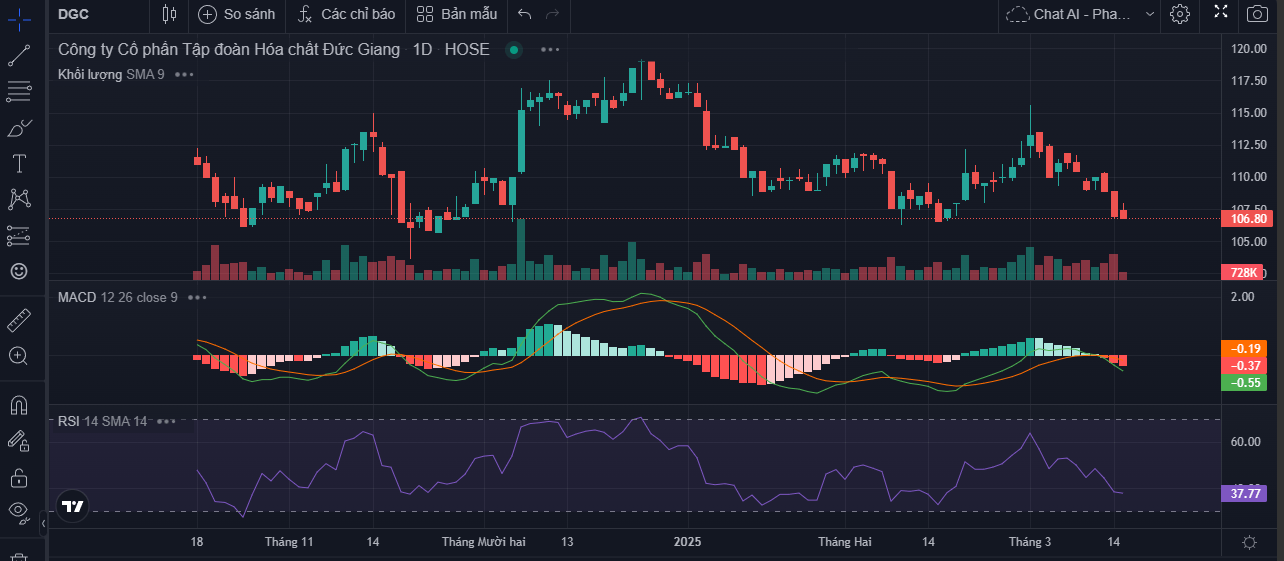1284x561 pixels.
Task: Open RSI indicator more options dots
Action: (x=166, y=422)
